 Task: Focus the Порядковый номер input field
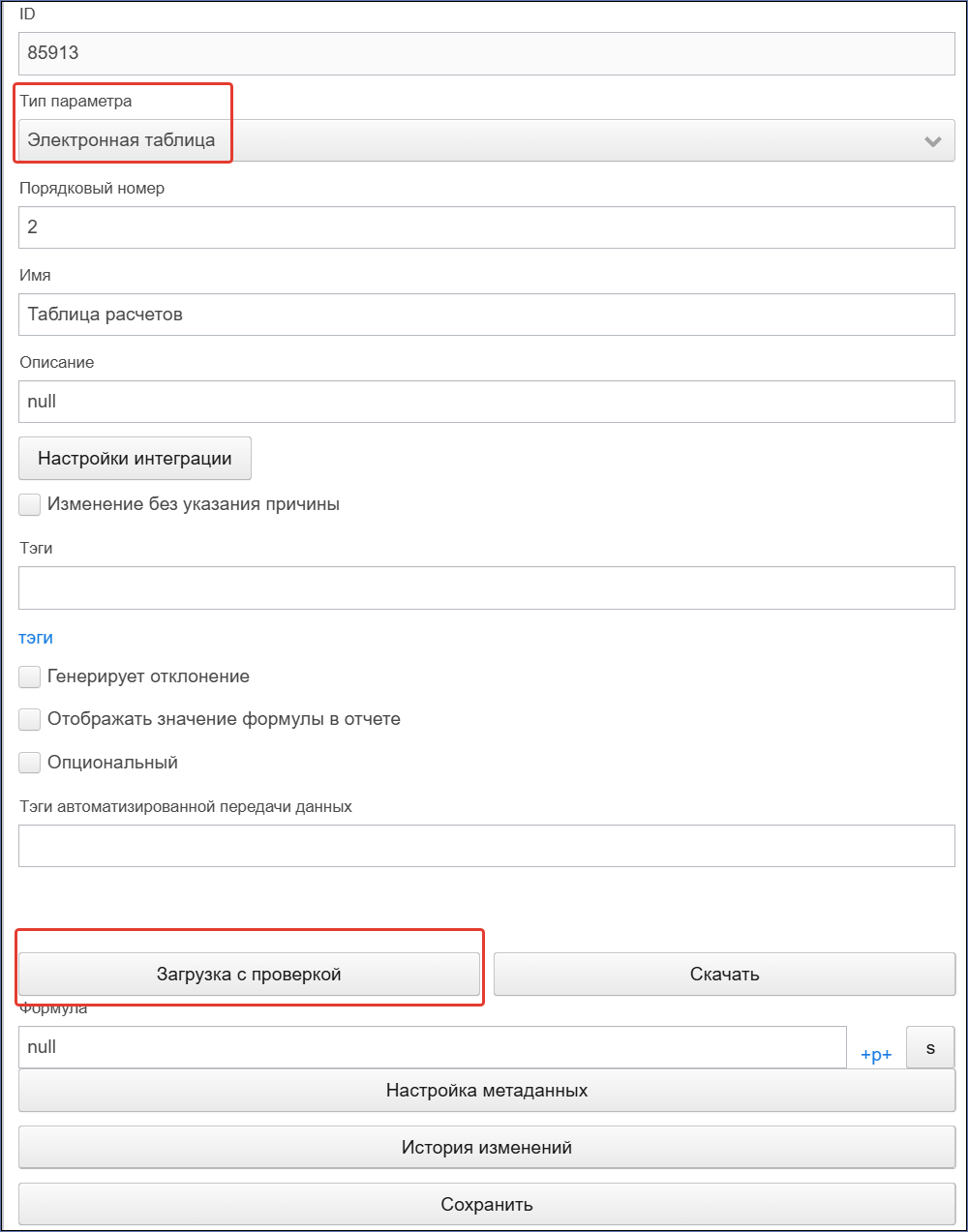487,227
